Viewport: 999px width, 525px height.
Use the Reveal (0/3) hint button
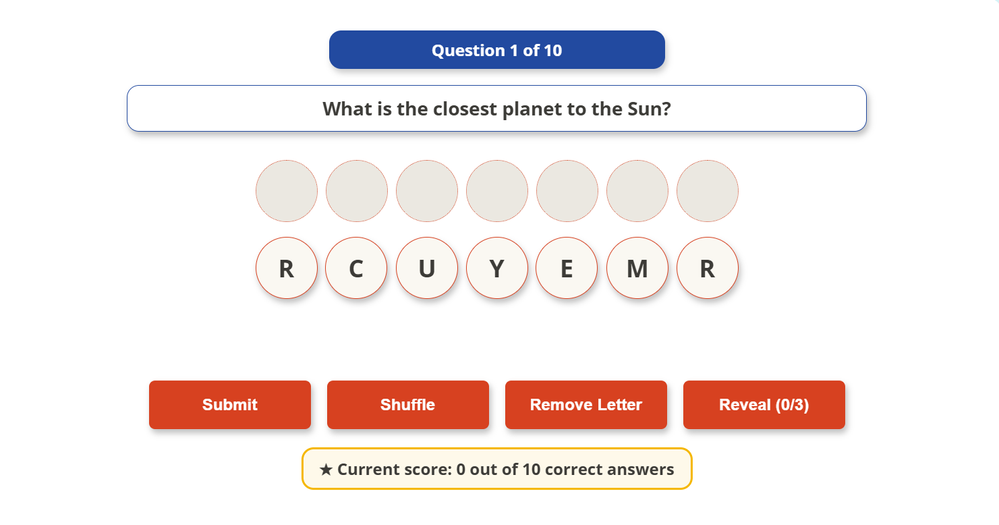(x=764, y=405)
